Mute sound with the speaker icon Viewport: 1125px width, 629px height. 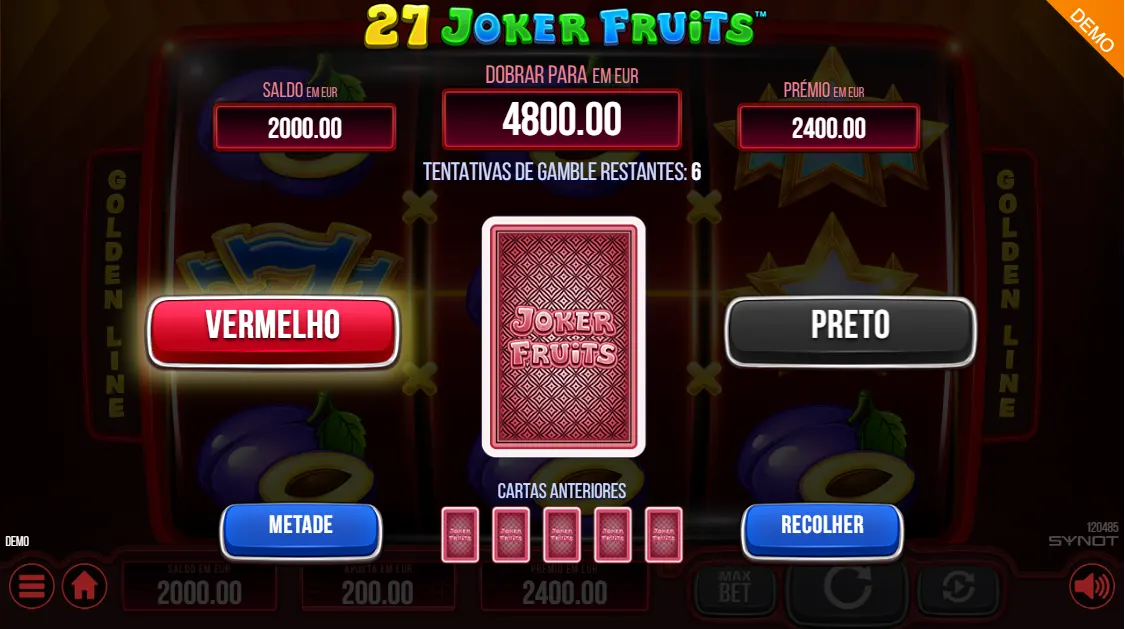[1092, 586]
